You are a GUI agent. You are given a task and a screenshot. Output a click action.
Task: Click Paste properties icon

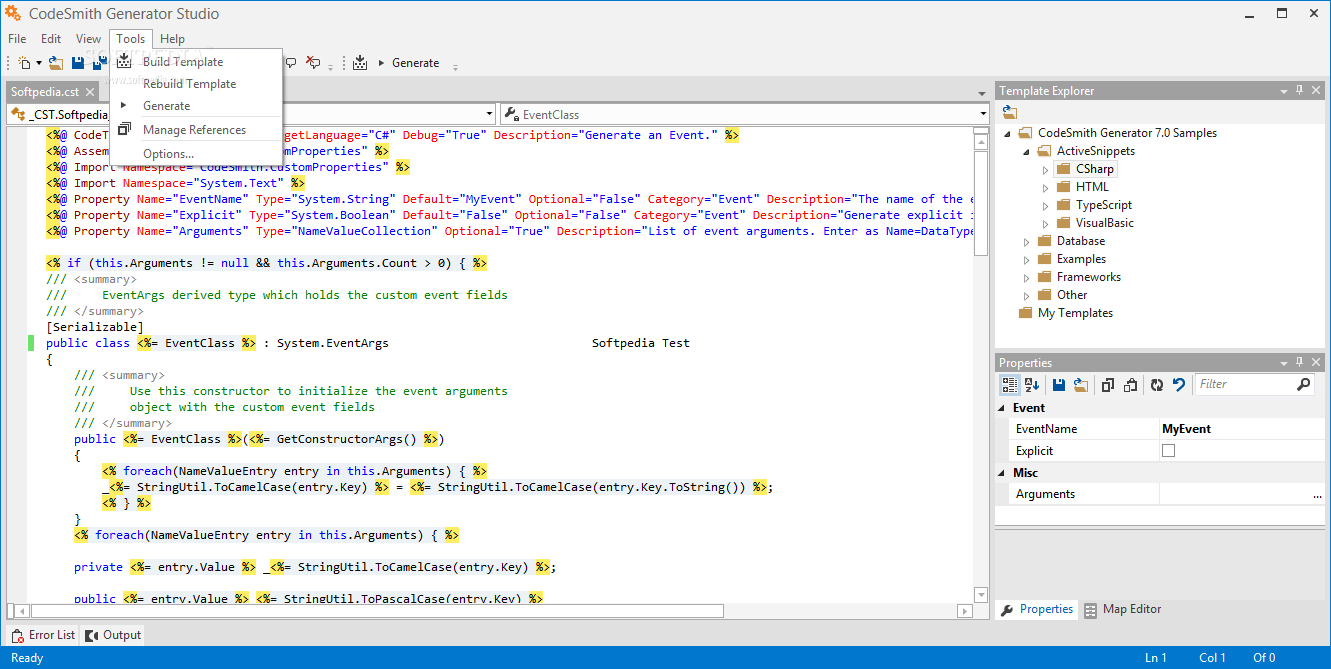coord(1130,384)
